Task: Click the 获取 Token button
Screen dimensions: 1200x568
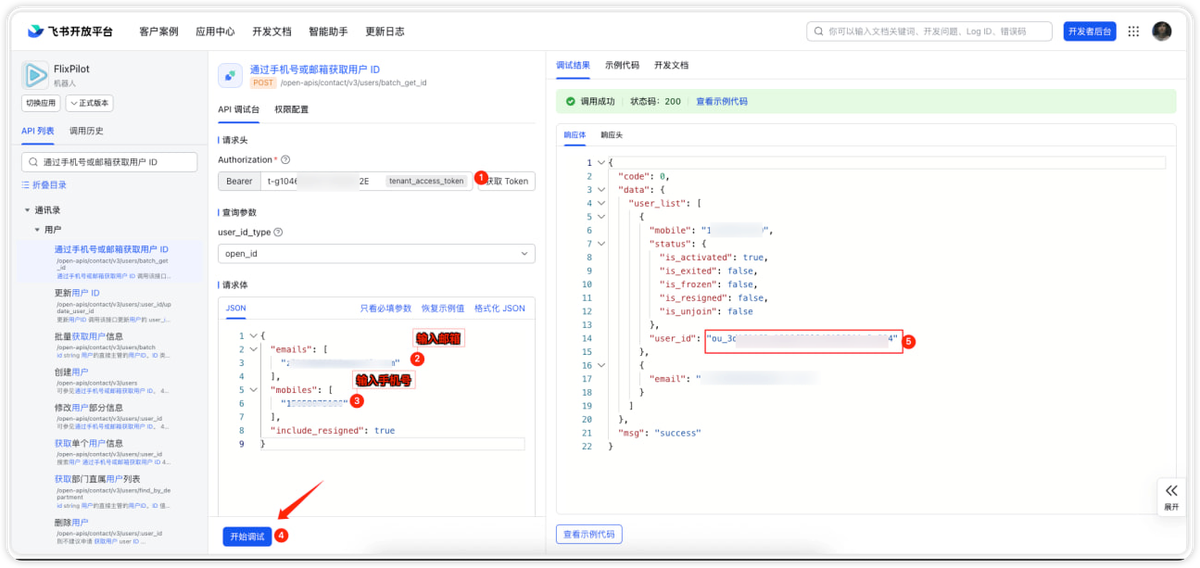Action: point(508,181)
